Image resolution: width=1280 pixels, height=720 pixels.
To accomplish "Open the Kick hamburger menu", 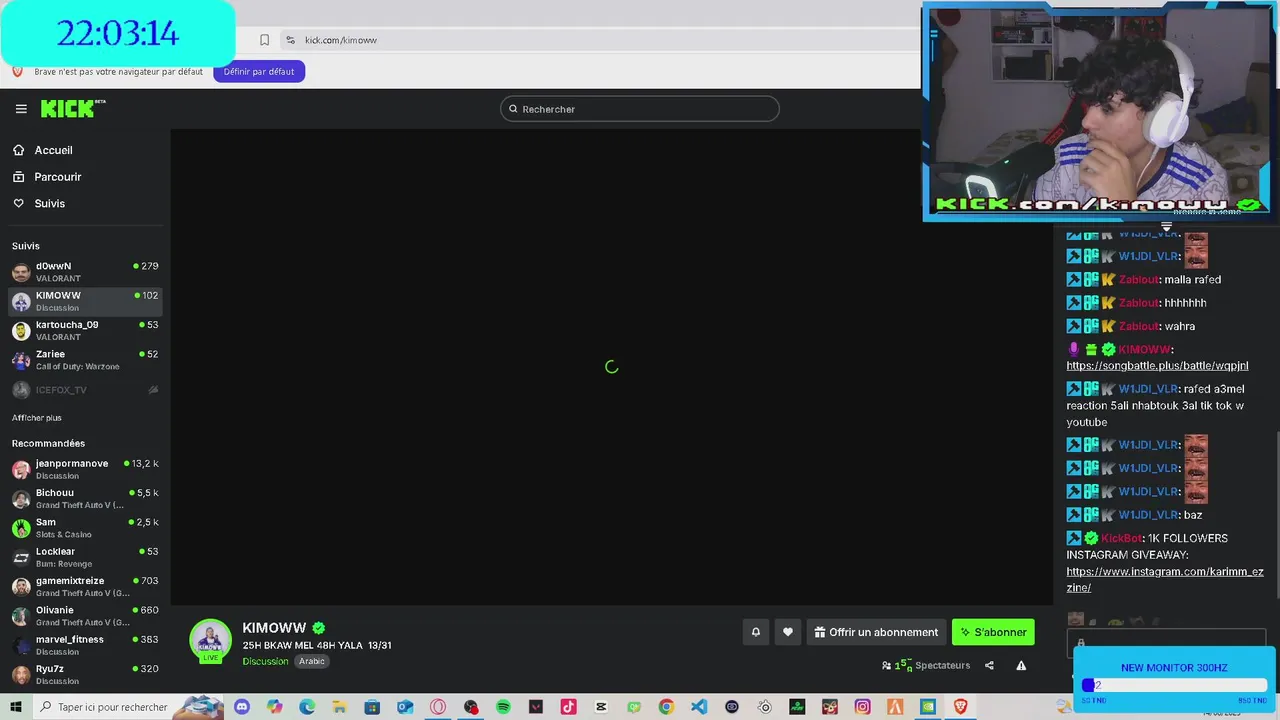I will (x=21, y=109).
